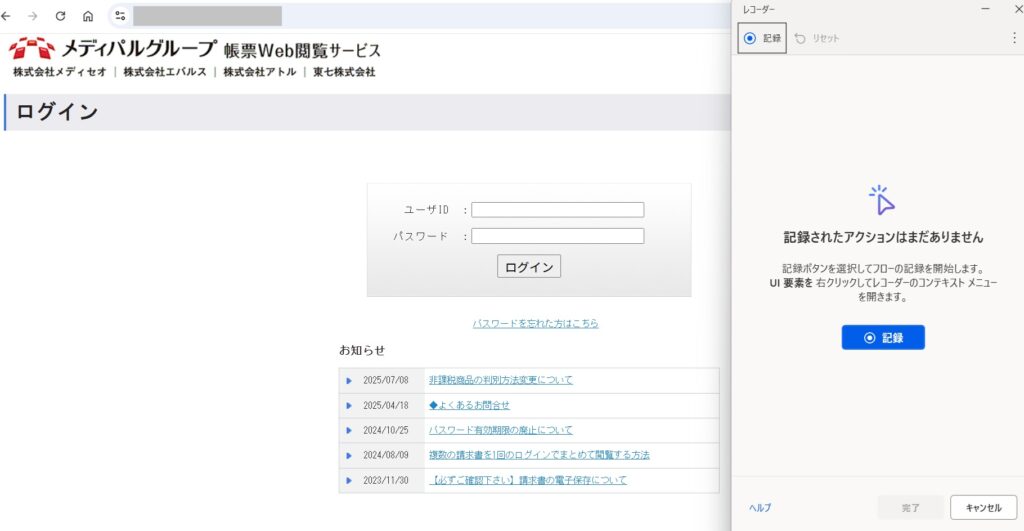The height and width of the screenshot is (531, 1024).
Task: Go to the browser home page icon
Action: pos(88,16)
